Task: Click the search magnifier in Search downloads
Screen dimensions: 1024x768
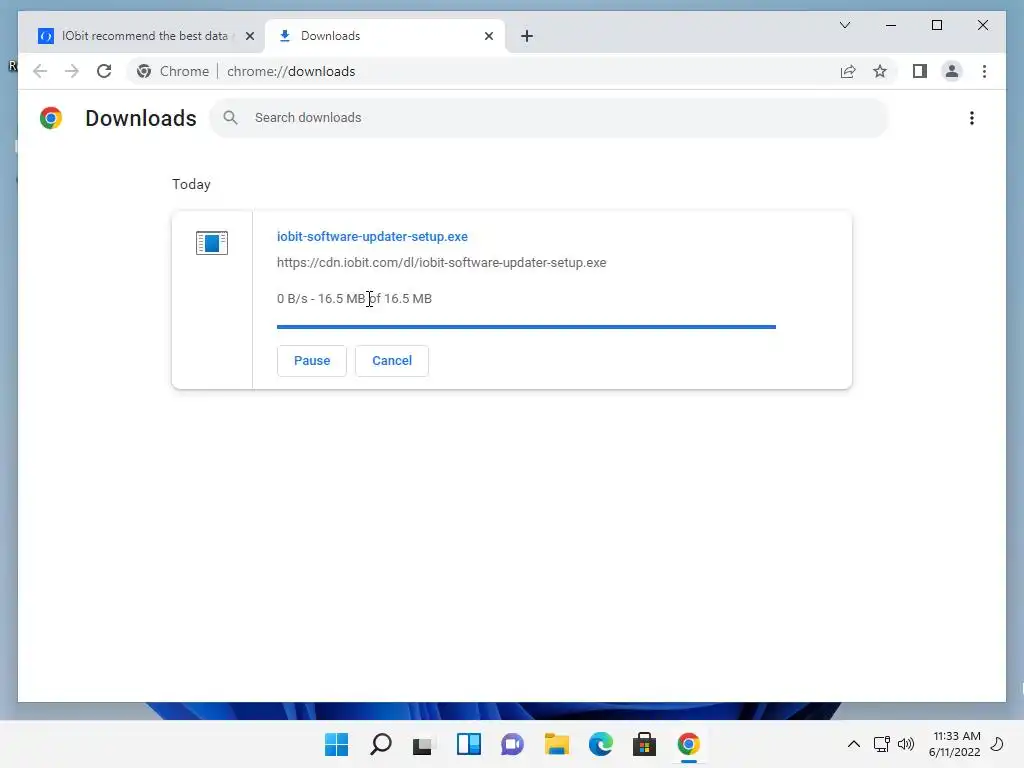Action: point(230,118)
